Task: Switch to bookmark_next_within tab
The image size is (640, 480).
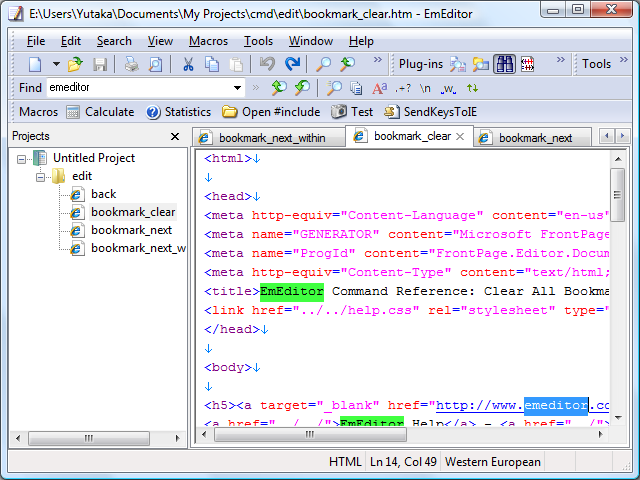Action: click(269, 138)
